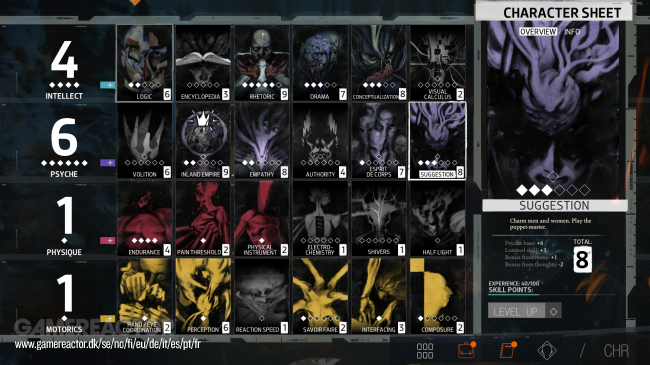Click the Level Up button
The height and width of the screenshot is (365, 650).
click(525, 311)
